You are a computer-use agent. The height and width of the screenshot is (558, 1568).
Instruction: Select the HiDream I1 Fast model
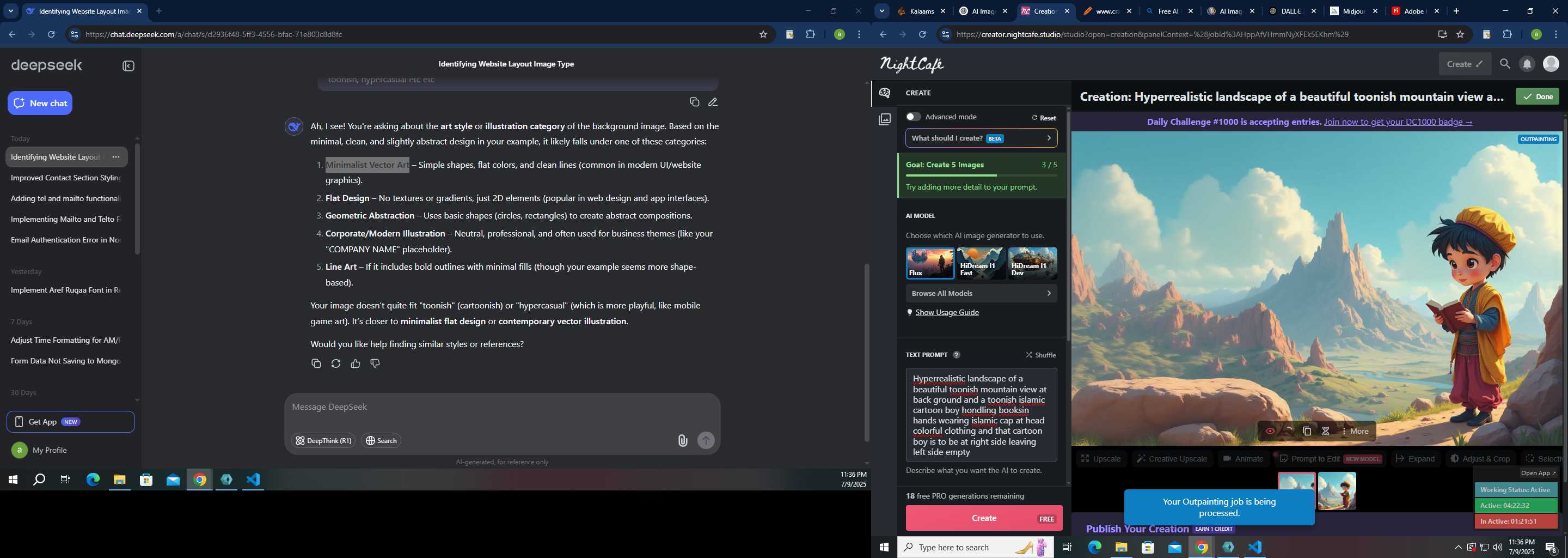pyautogui.click(x=981, y=263)
